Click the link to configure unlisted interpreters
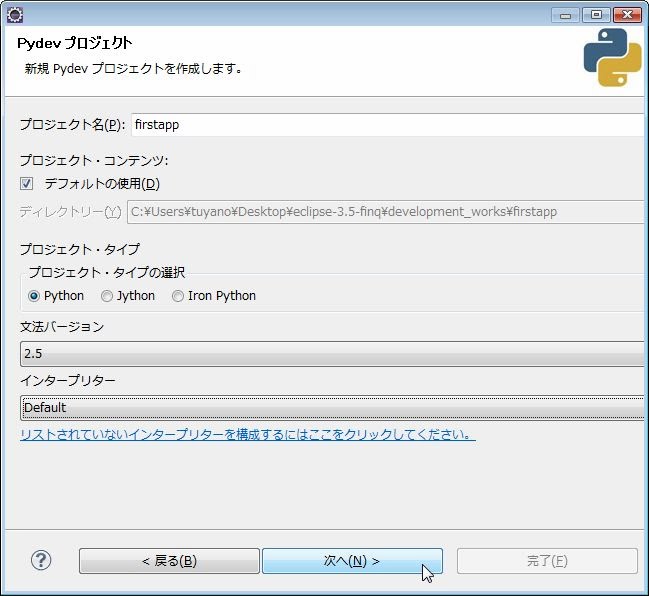 click(x=247, y=435)
